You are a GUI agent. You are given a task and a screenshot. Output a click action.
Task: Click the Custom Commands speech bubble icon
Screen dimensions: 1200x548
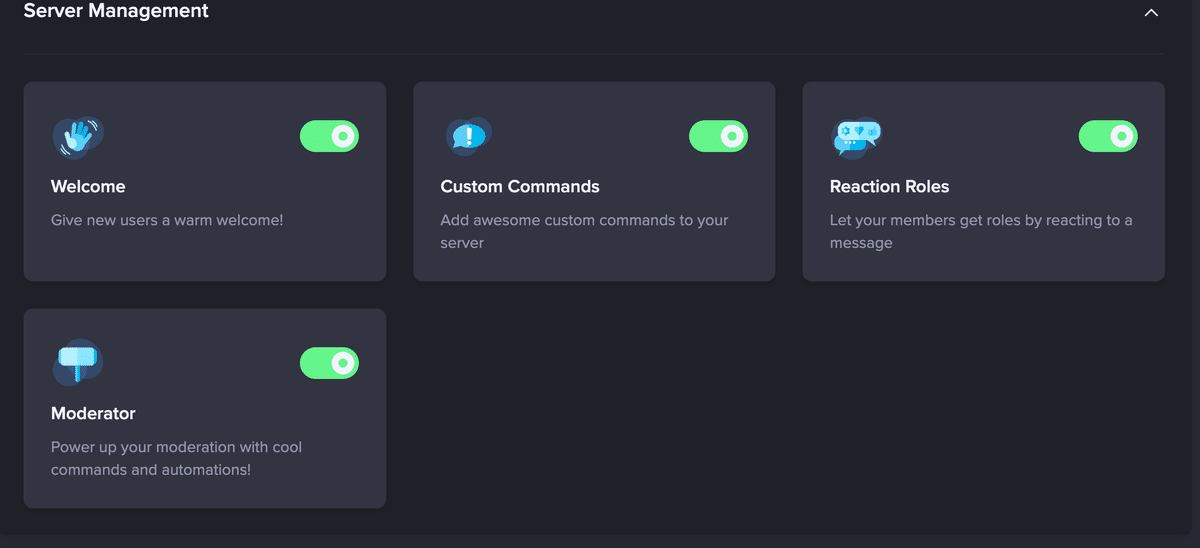tap(468, 137)
